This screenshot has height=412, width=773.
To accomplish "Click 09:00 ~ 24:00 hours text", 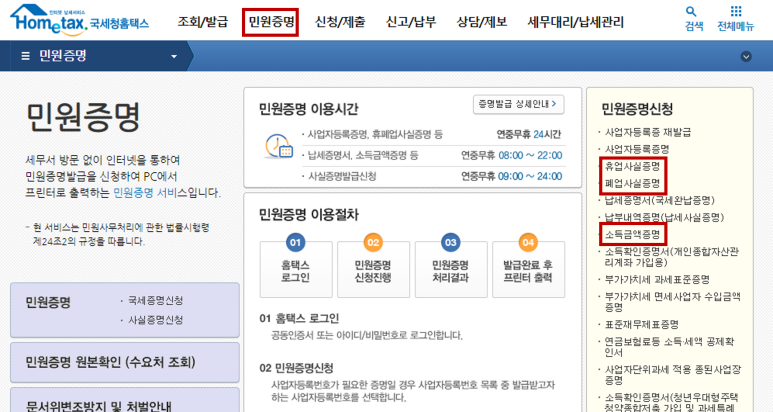I will 530,176.
